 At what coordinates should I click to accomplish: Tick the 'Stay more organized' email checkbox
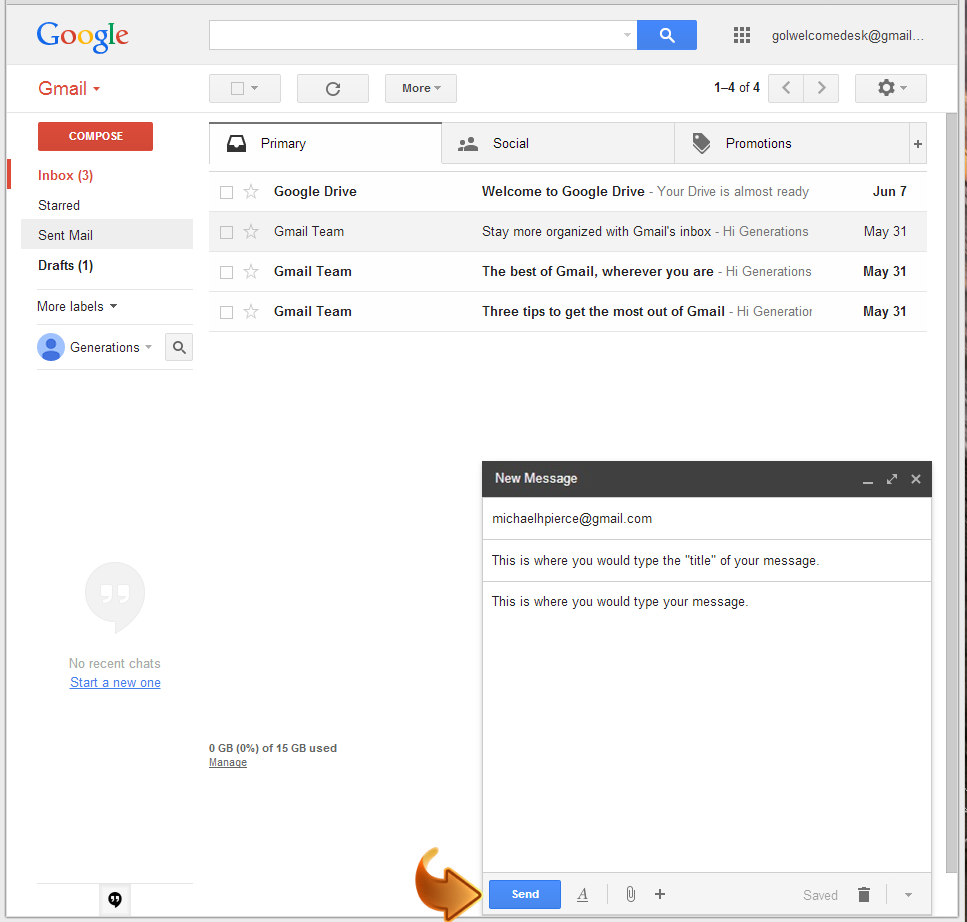(x=226, y=233)
